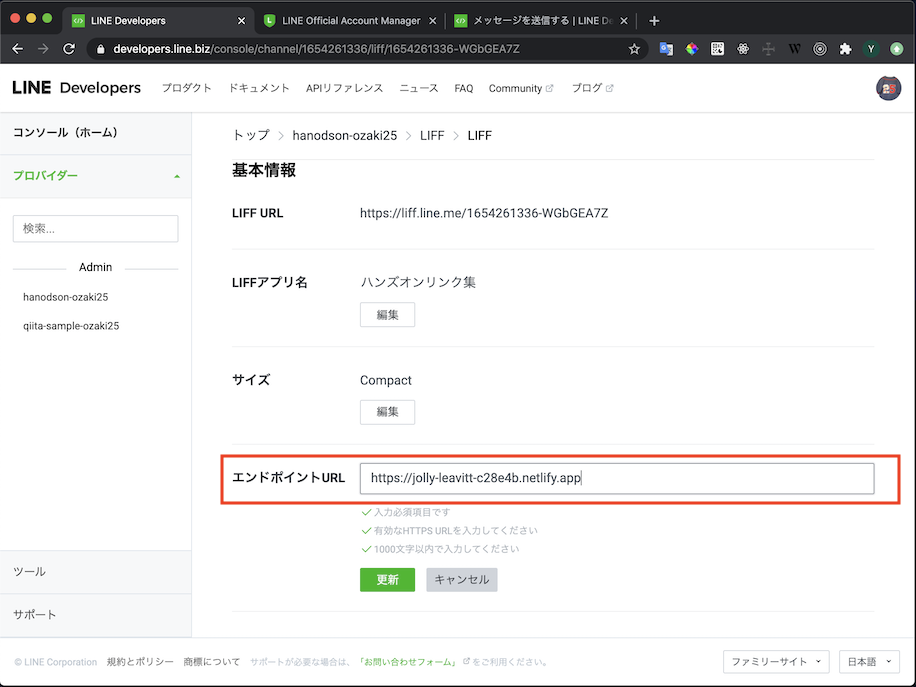916x687 pixels.
Task: Open ツール in the sidebar
Action: (x=96, y=571)
